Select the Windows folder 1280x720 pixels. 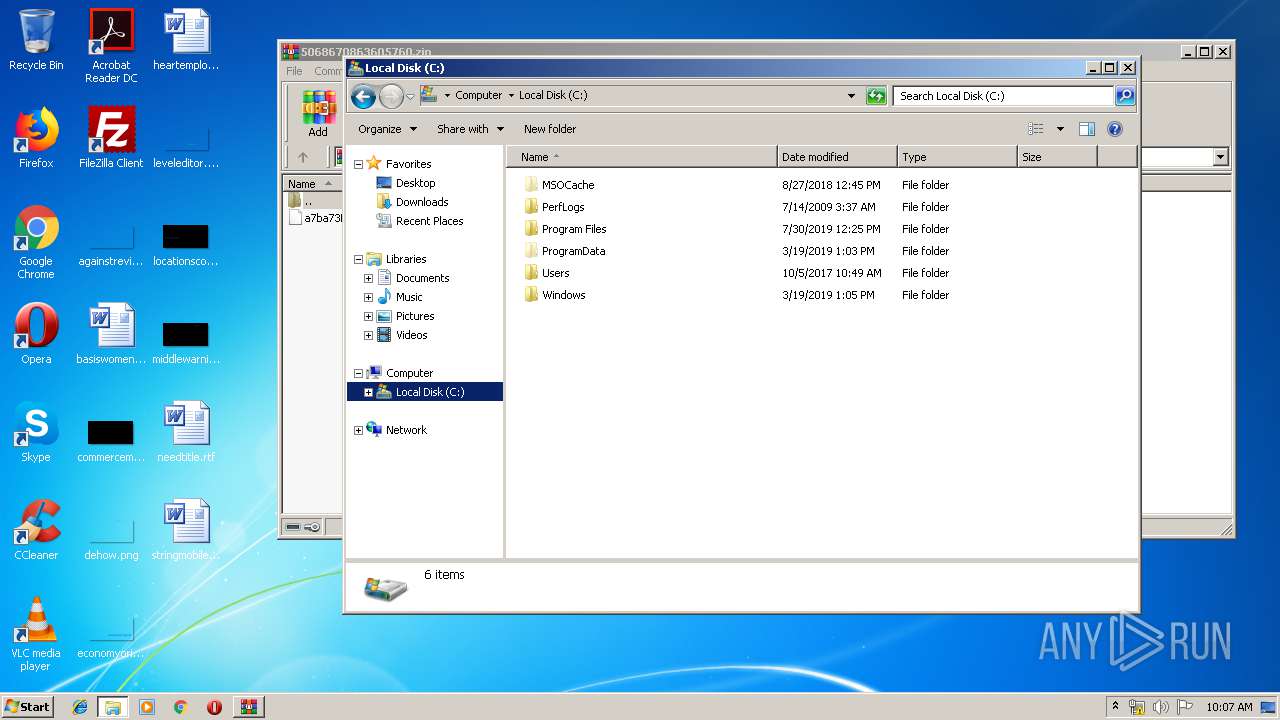563,295
